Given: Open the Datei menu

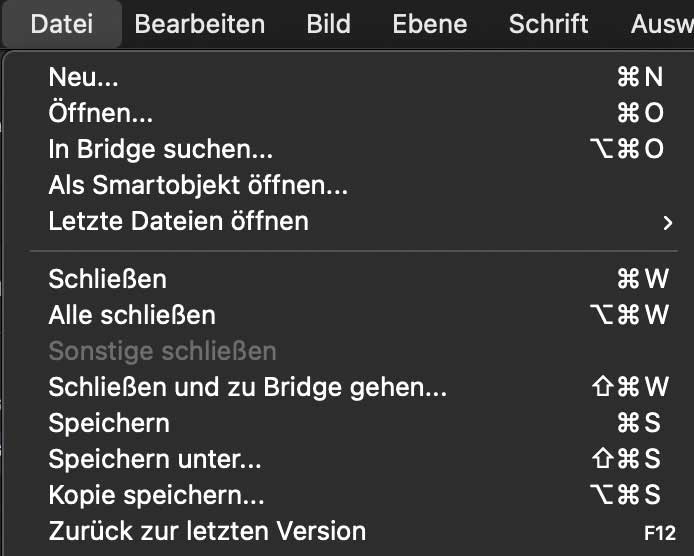Looking at the screenshot, I should point(61,24).
